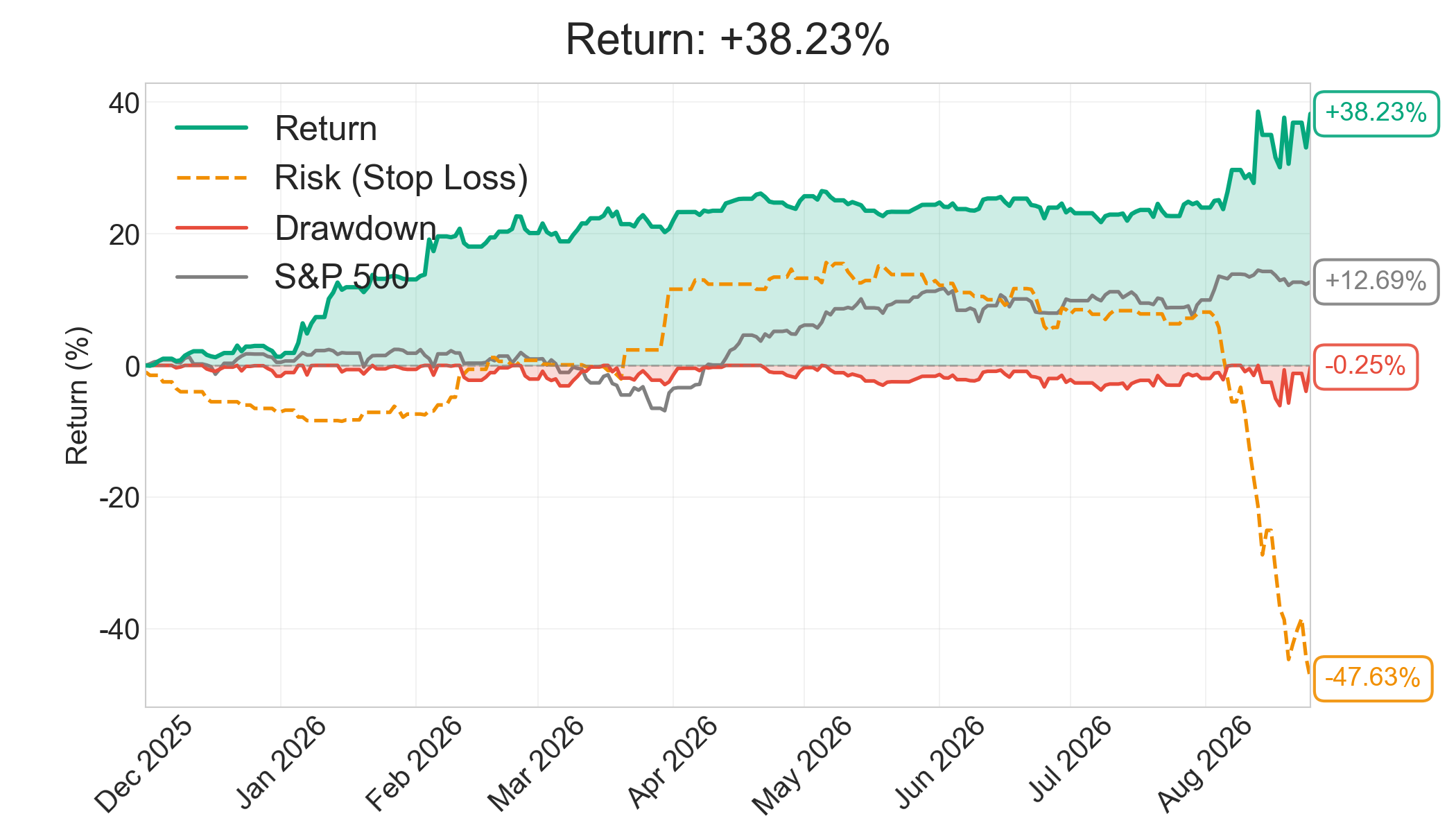Viewport: 1456px width, 832px height.
Task: Click the orange dashed Risk legend line
Action: tap(211, 177)
